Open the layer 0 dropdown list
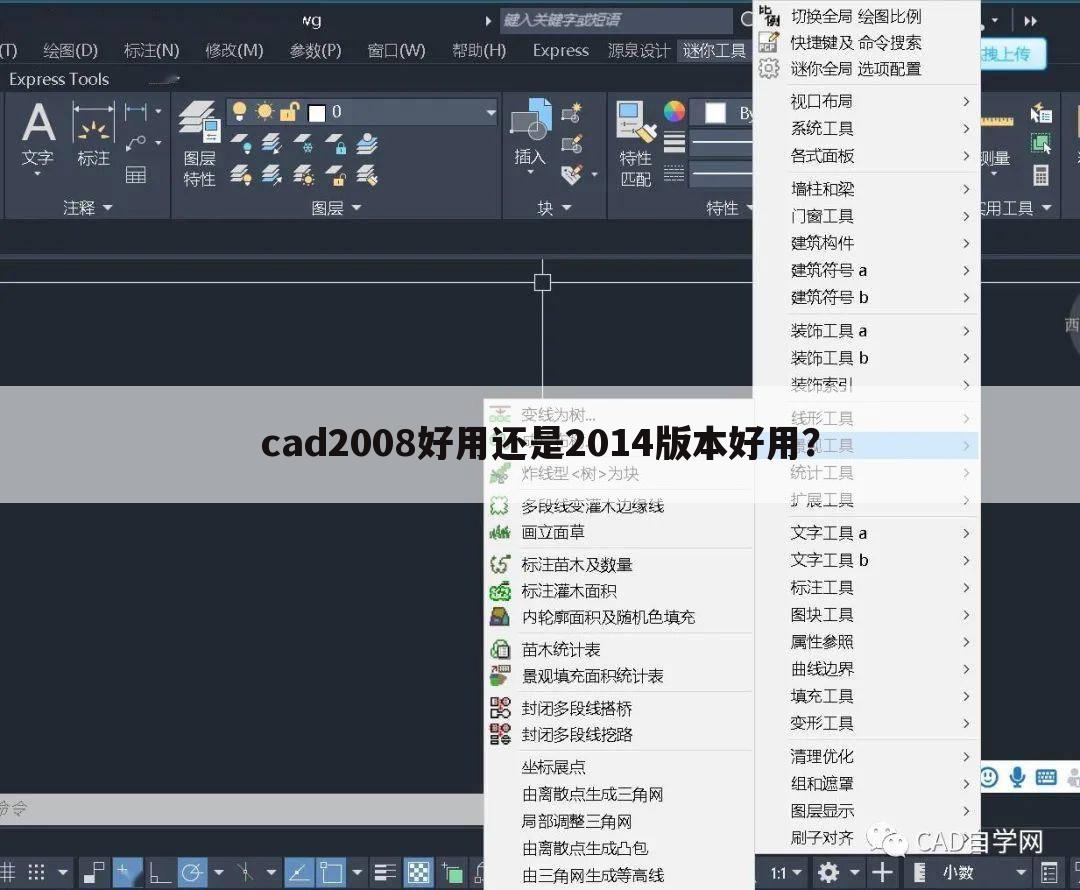This screenshot has height=890, width=1080. point(491,112)
